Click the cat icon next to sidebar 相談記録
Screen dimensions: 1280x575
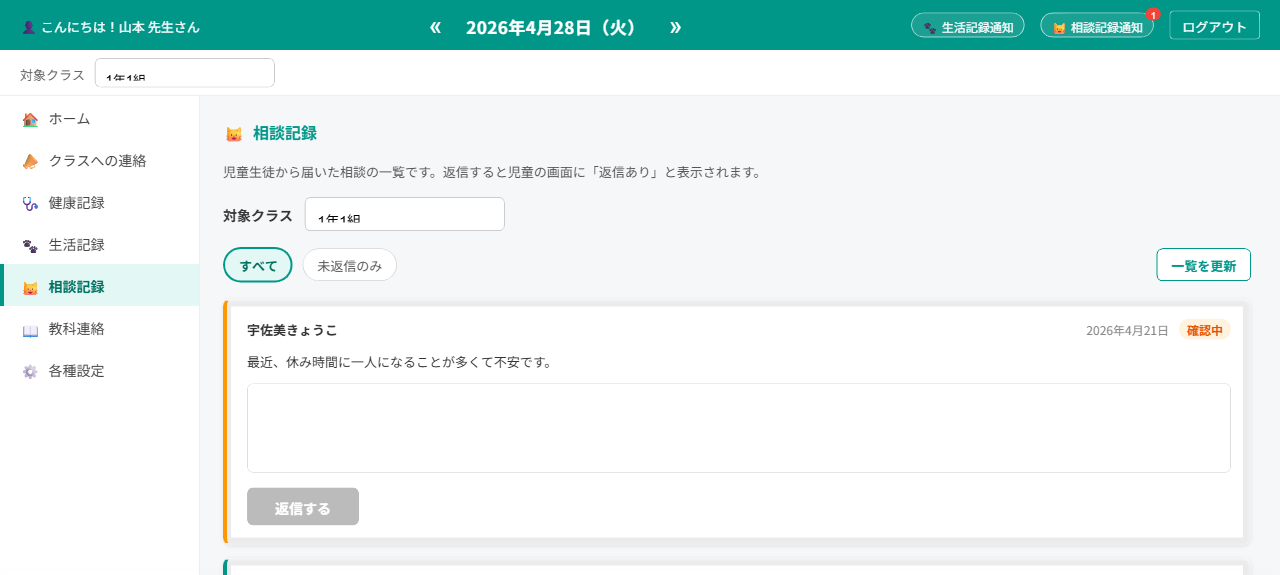pos(30,288)
